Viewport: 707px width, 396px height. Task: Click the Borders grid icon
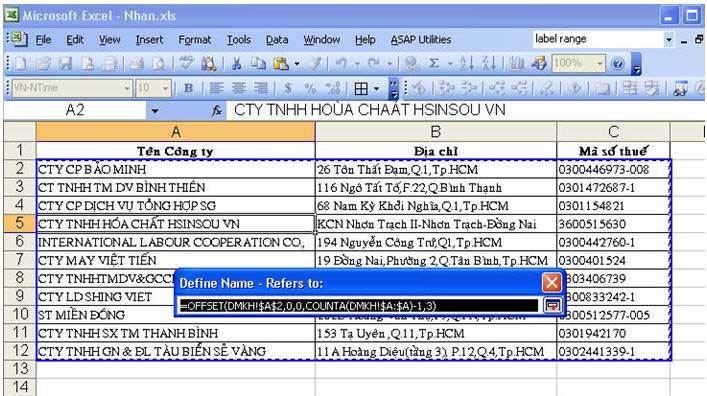361,88
